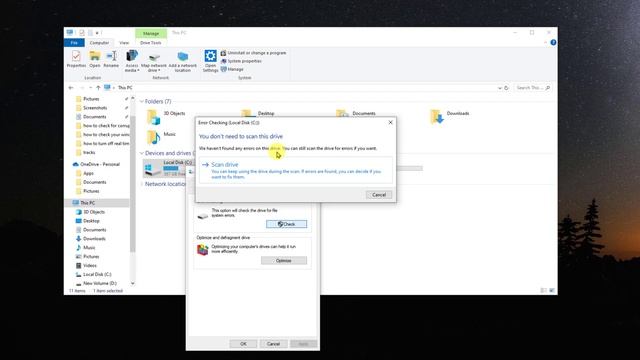
Task: Select Screenshots in the sidebar
Action: click(x=95, y=108)
